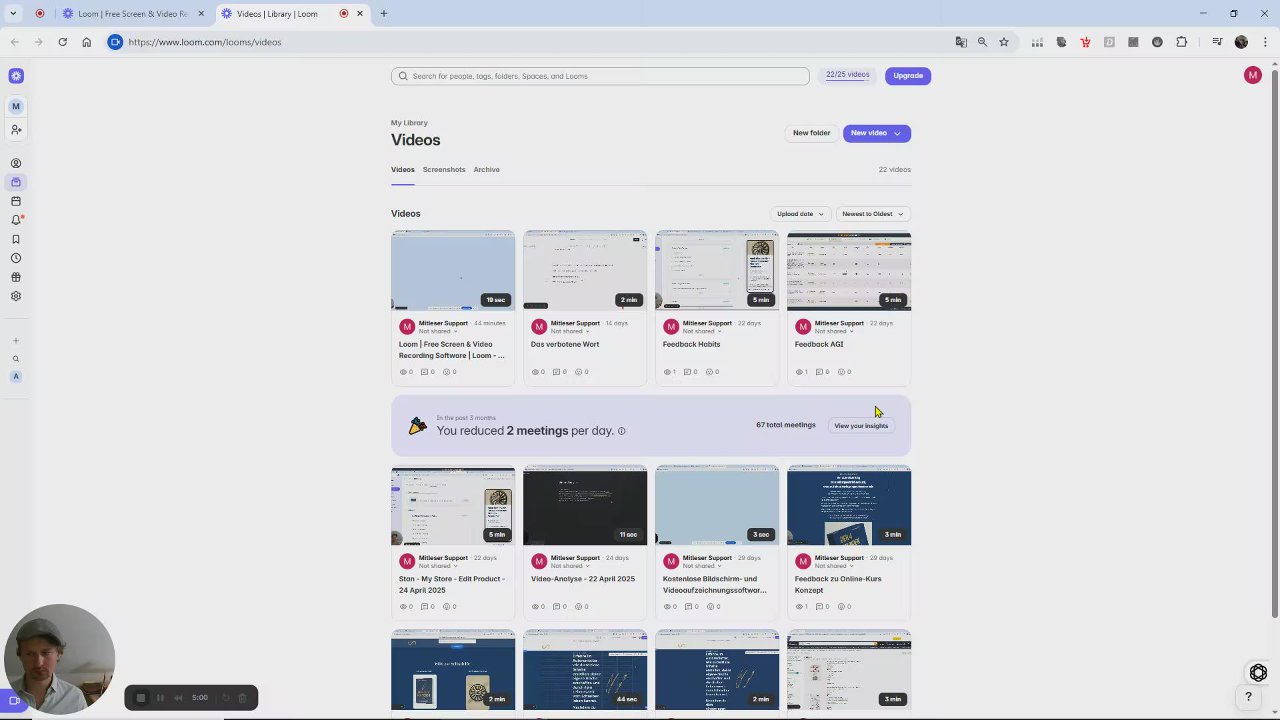Switch to the Videos tab
This screenshot has width=1280, height=720.
click(x=402, y=170)
